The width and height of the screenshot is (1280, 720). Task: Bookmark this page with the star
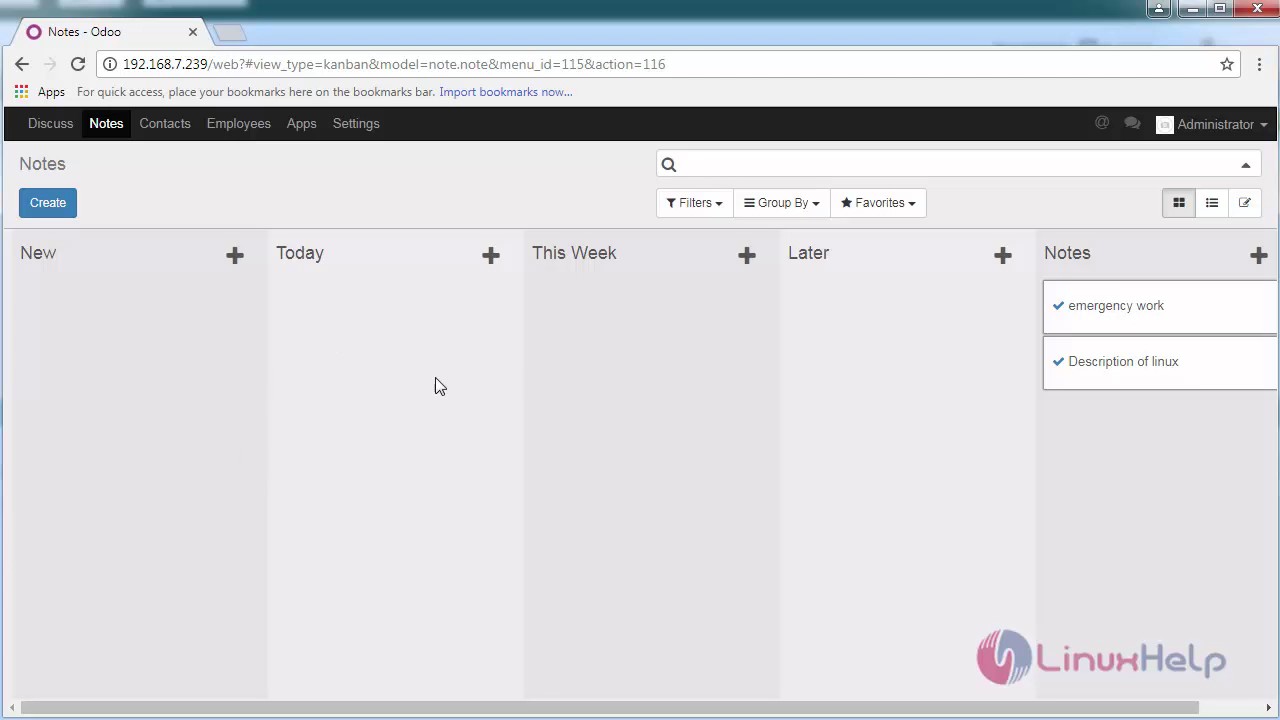point(1227,64)
